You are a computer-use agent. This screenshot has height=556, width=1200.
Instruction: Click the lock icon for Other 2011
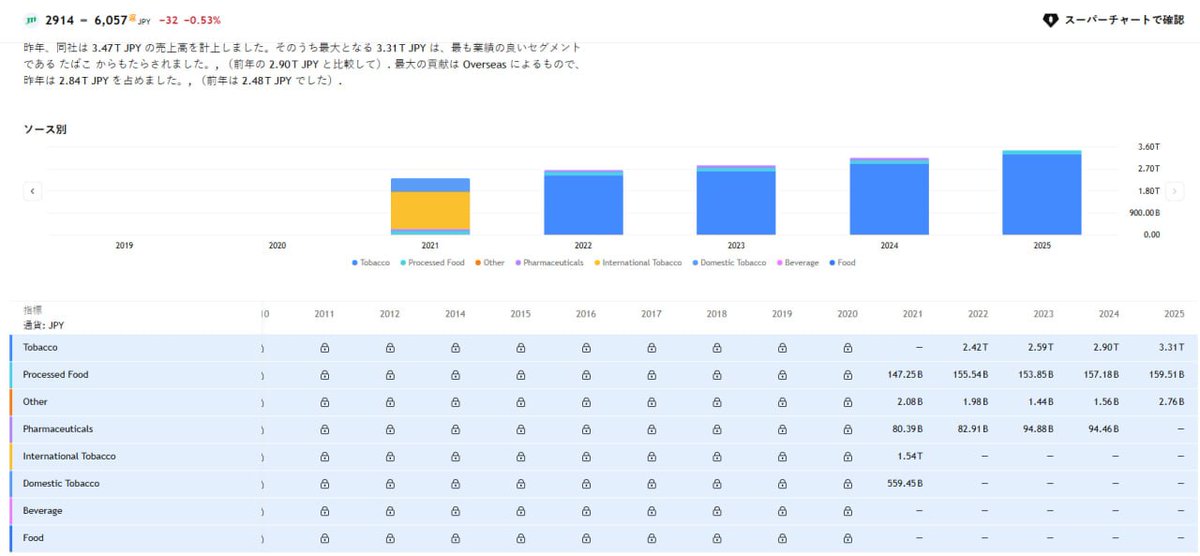pos(324,402)
